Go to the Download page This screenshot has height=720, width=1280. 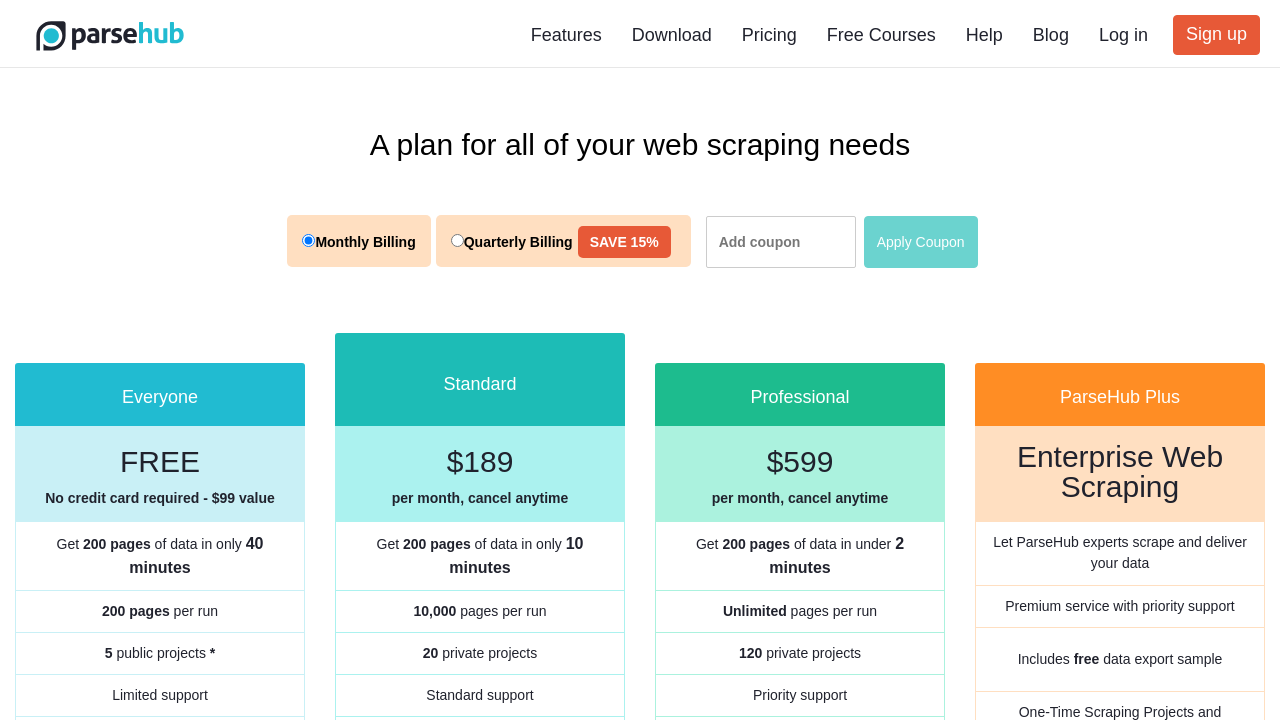click(672, 35)
